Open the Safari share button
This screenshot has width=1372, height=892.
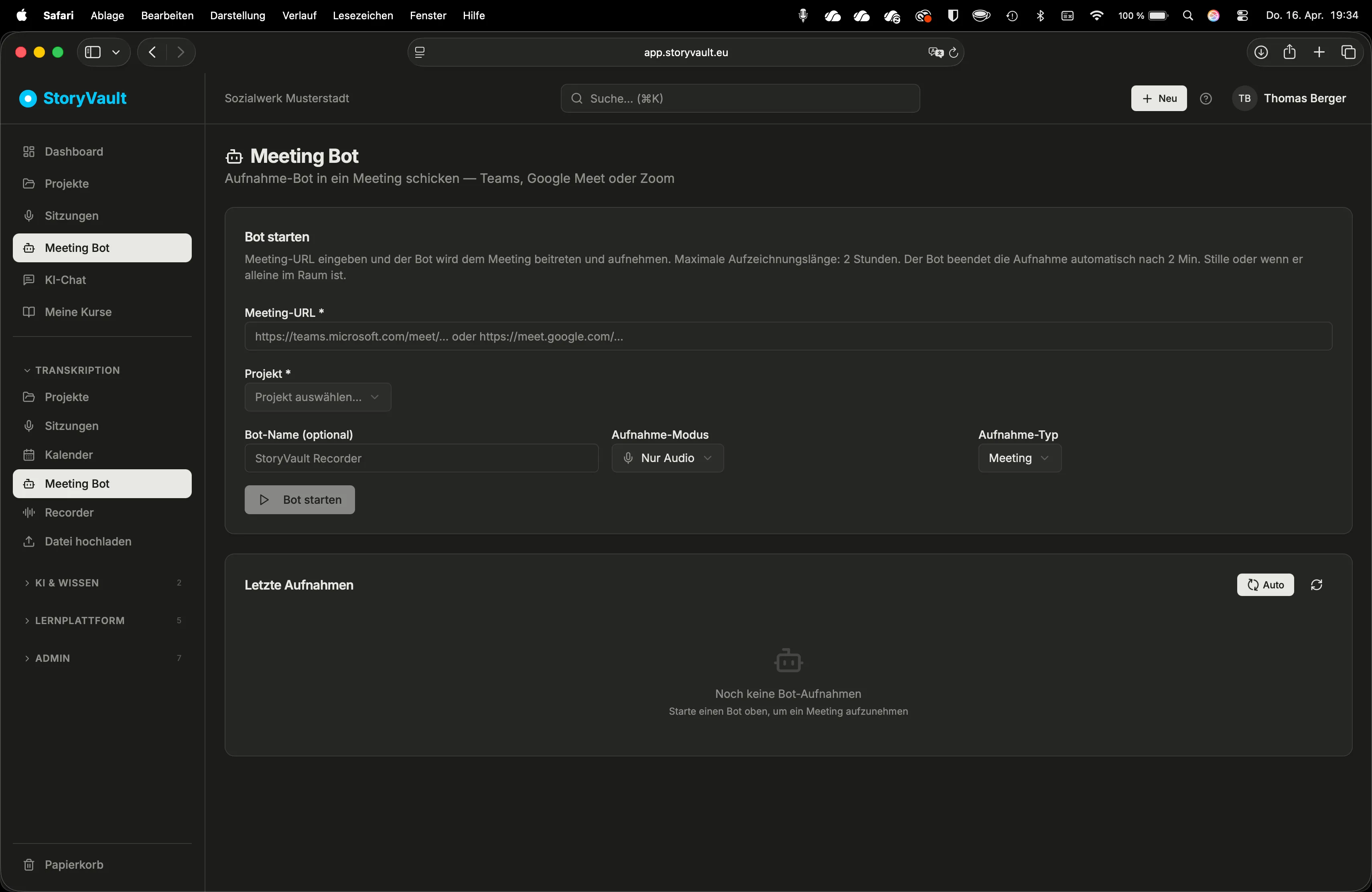coord(1290,53)
